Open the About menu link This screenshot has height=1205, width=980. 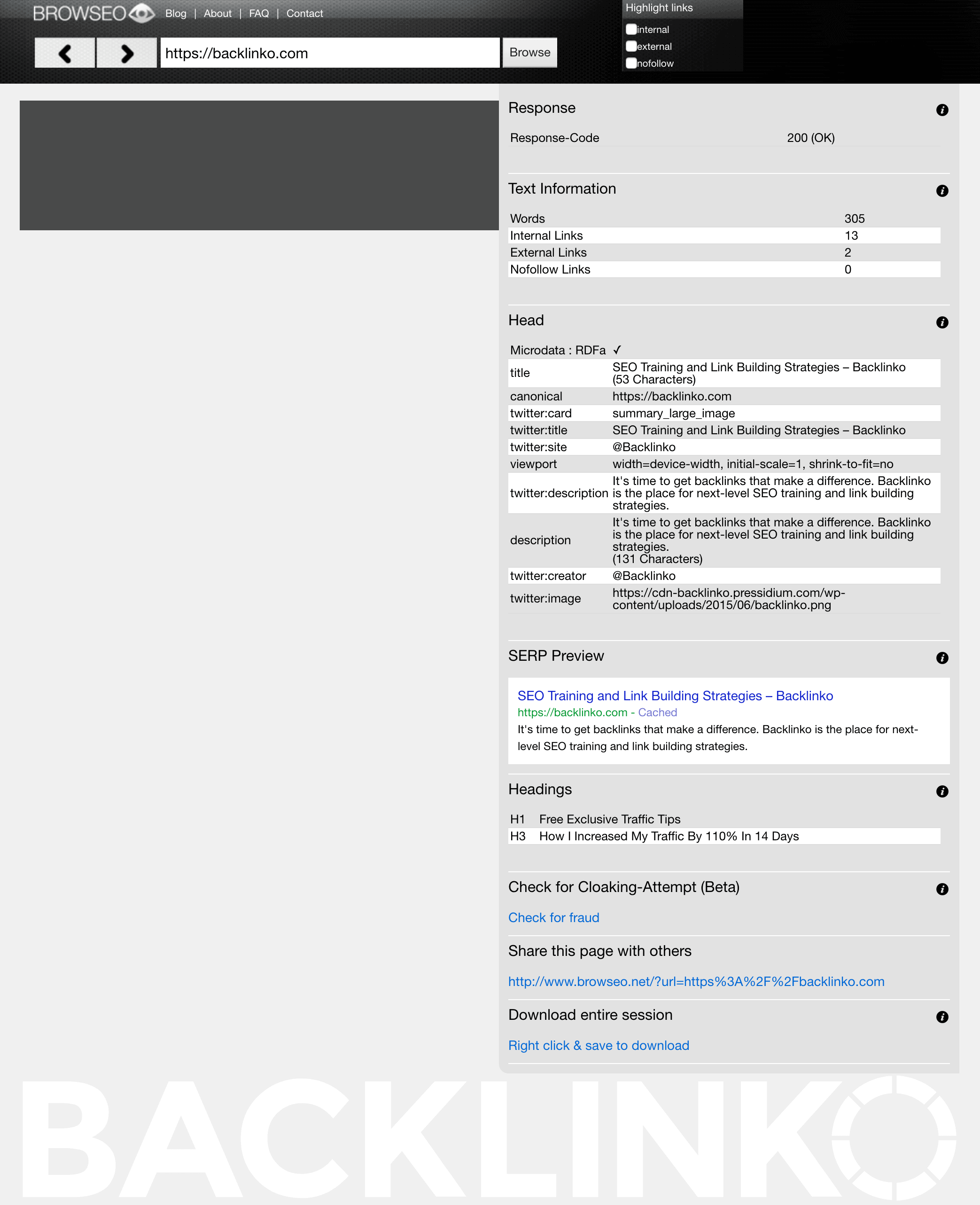[x=218, y=14]
